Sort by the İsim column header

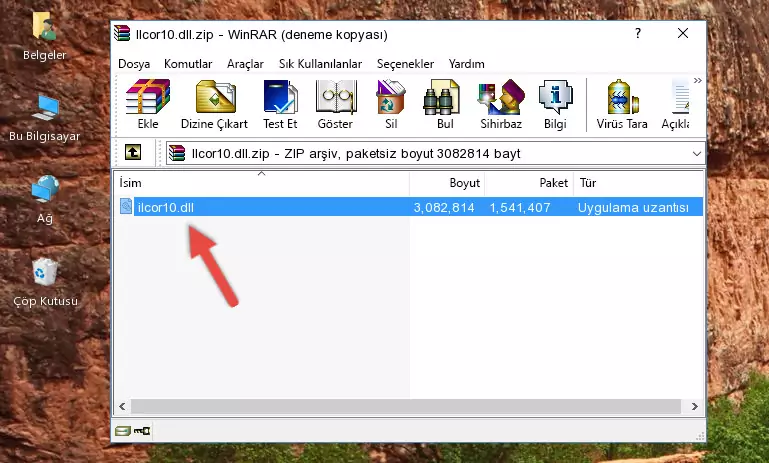(262, 183)
